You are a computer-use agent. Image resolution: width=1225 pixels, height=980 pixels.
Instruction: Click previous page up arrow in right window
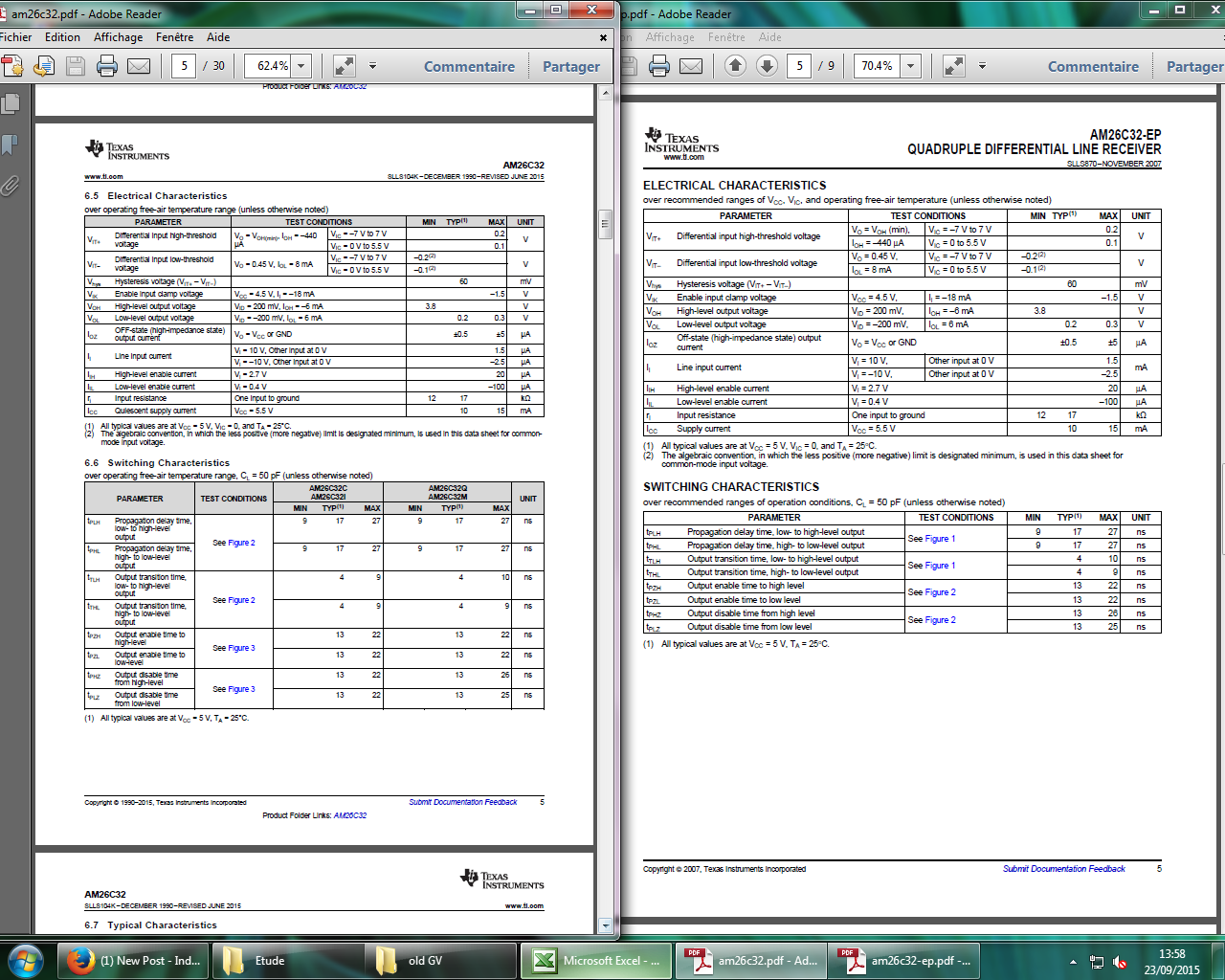(x=735, y=65)
